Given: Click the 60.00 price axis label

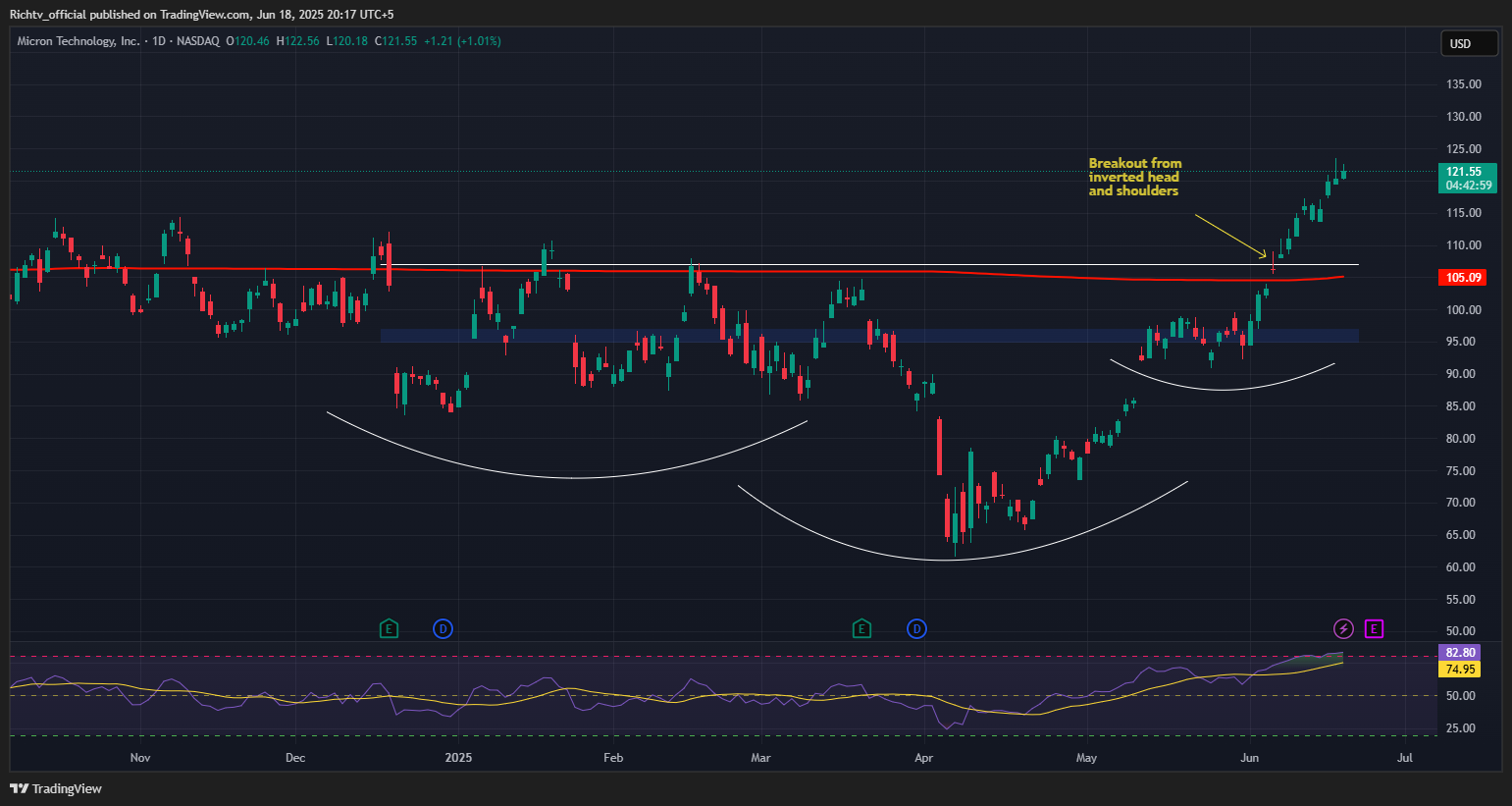Looking at the screenshot, I should [x=1462, y=567].
